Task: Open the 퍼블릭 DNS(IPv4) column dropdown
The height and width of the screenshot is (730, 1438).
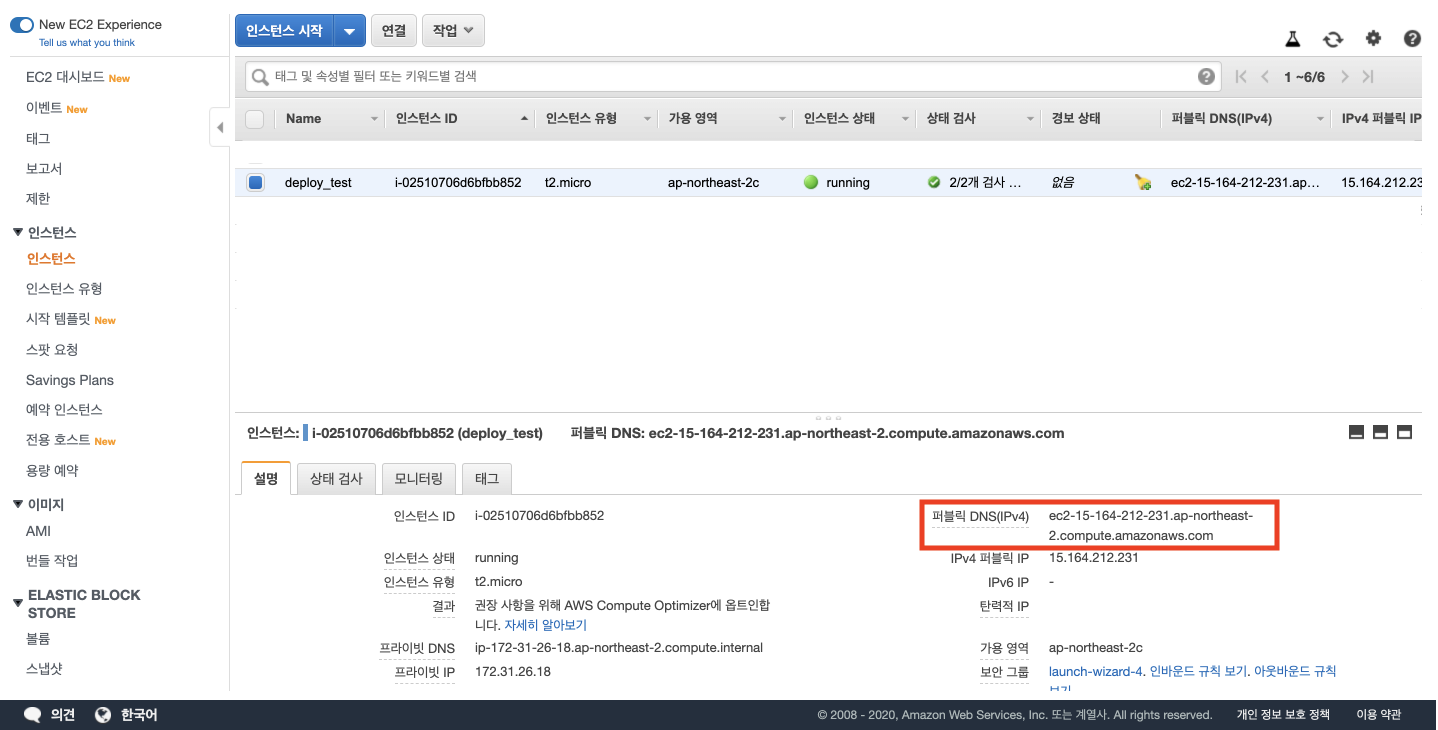Action: pos(1321,119)
